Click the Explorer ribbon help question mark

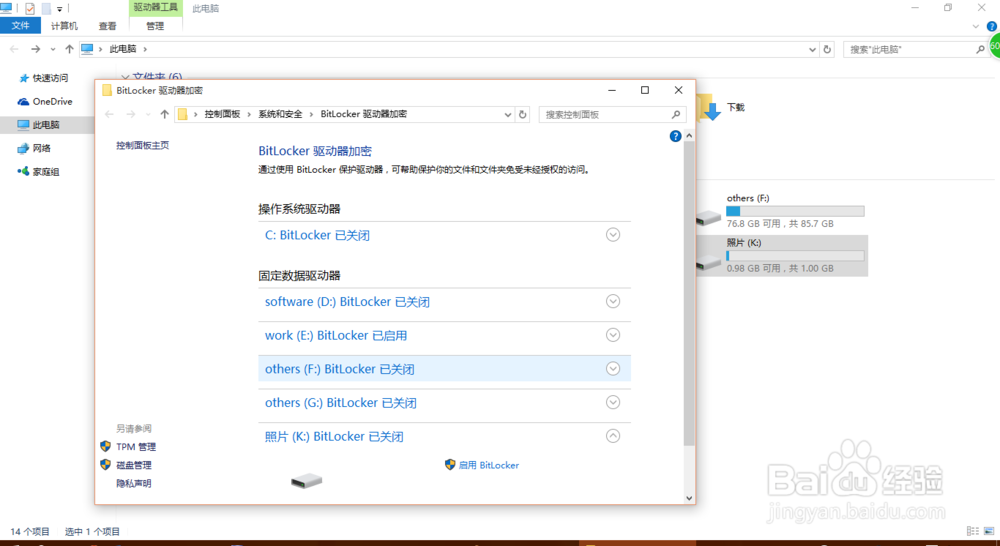point(992,26)
